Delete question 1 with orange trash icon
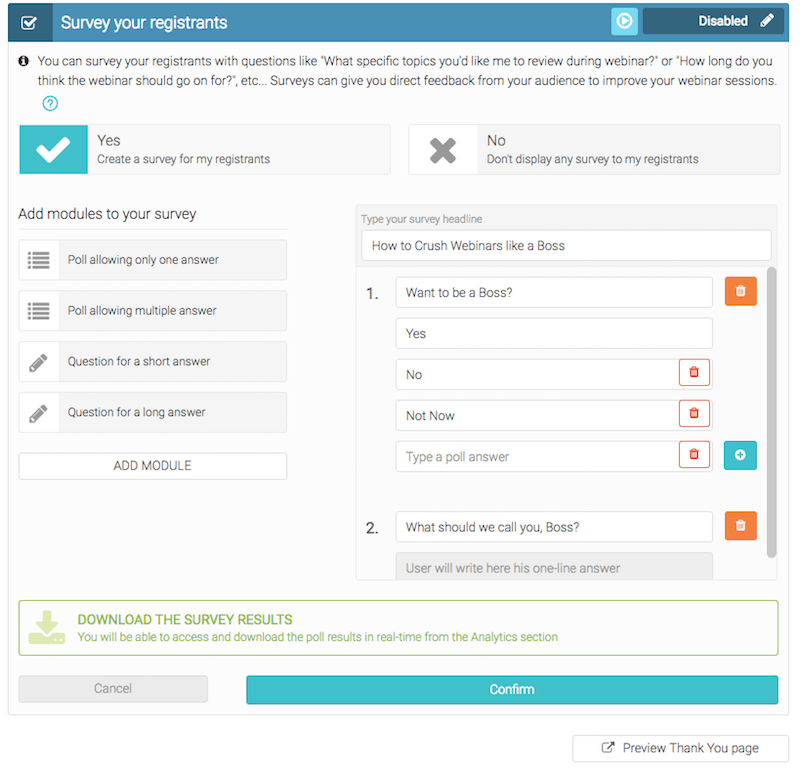 [x=740, y=291]
